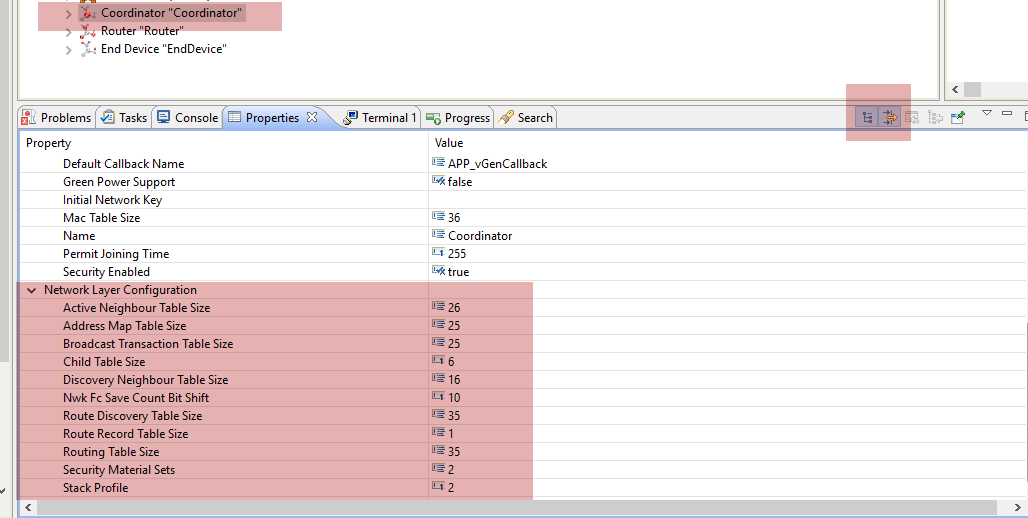
Task: Edit Child Table Size value 6
Action: 451,362
